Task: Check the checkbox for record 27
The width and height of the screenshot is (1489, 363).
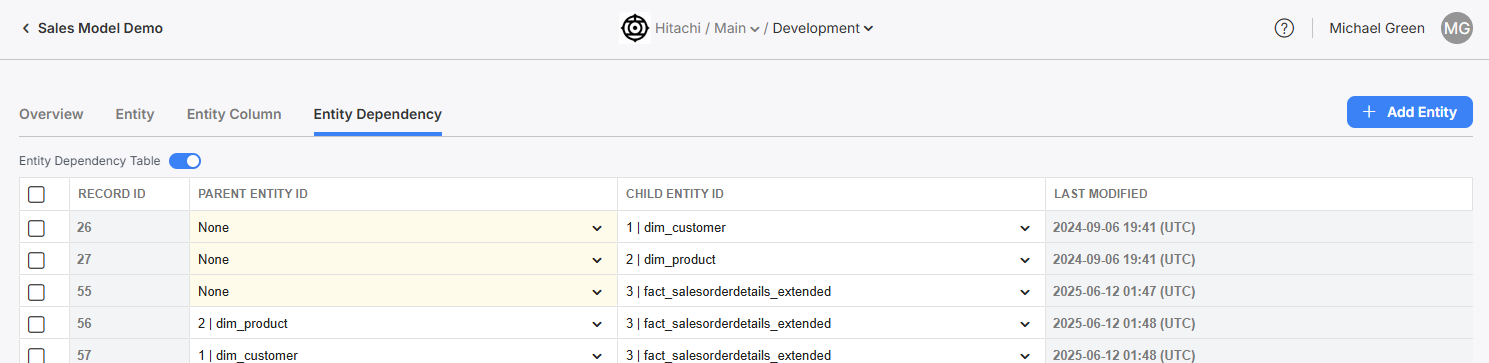Action: pyautogui.click(x=36, y=260)
